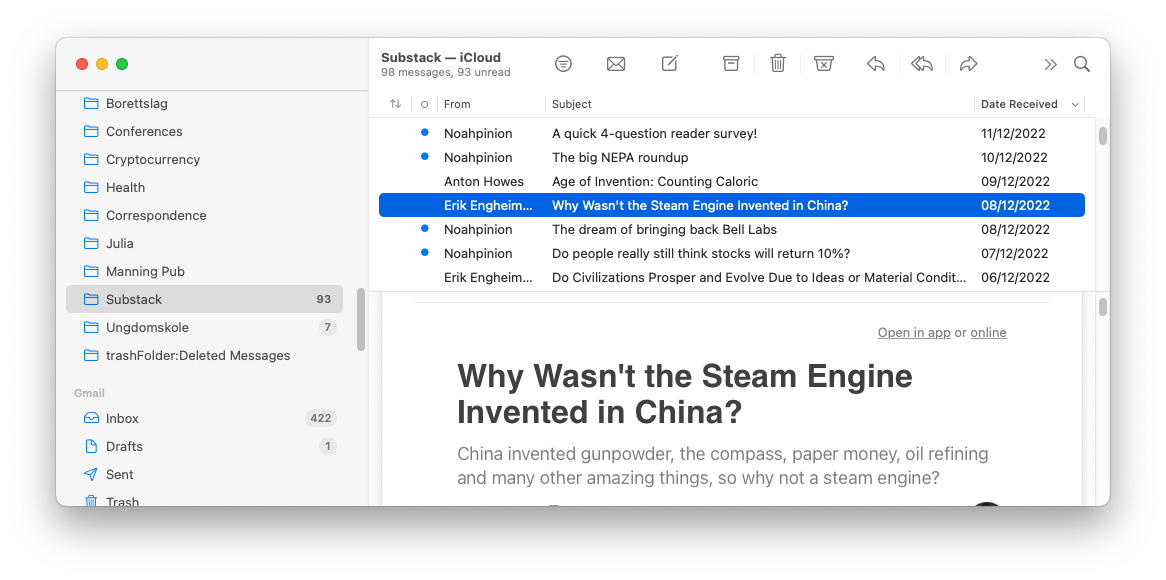The image size is (1166, 580).
Task: Reply All to the selected message
Action: pos(922,64)
